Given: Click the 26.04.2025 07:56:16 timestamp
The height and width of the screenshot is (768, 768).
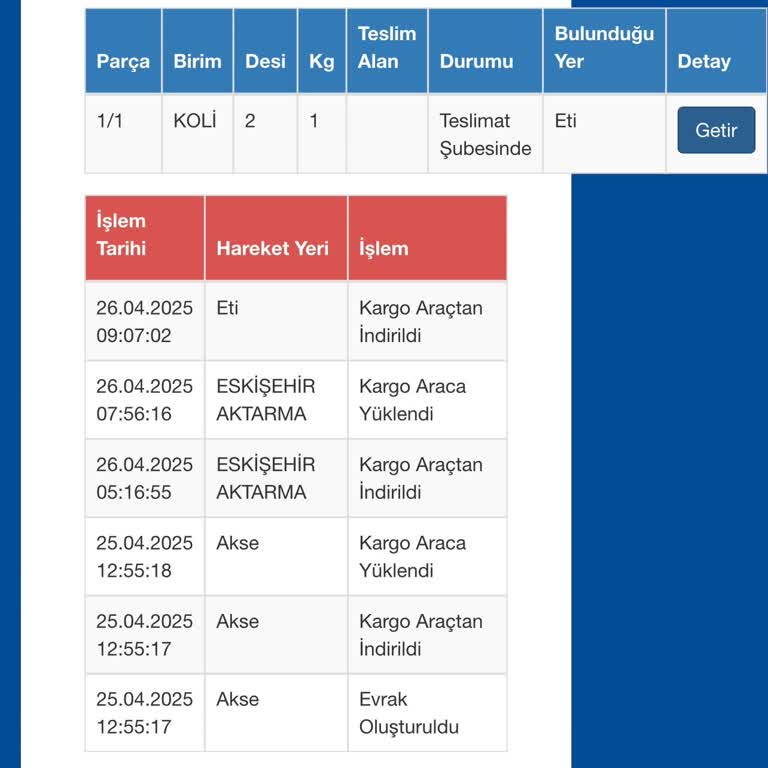Looking at the screenshot, I should 144,400.
